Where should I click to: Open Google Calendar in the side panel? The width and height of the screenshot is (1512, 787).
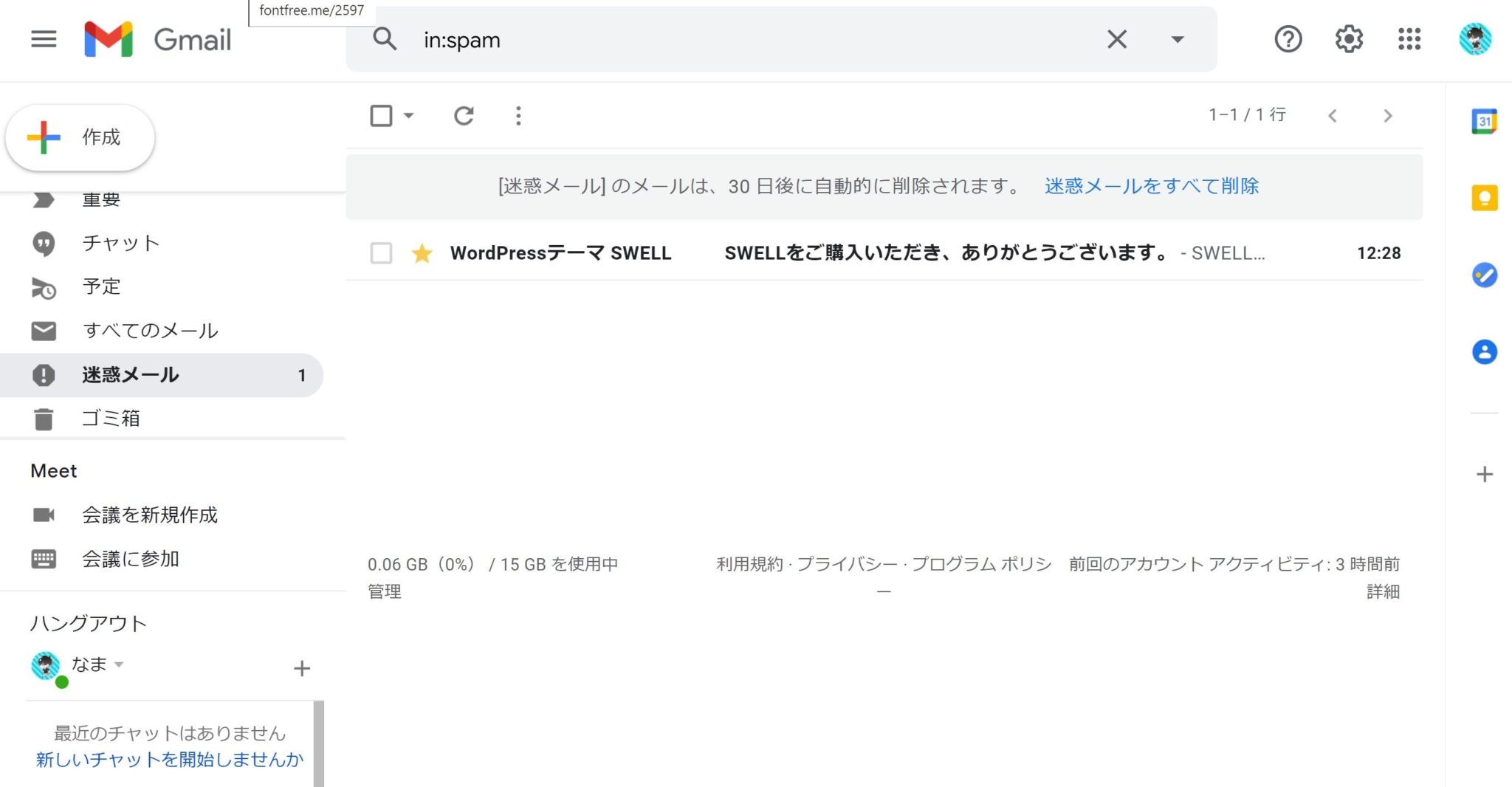(1484, 122)
